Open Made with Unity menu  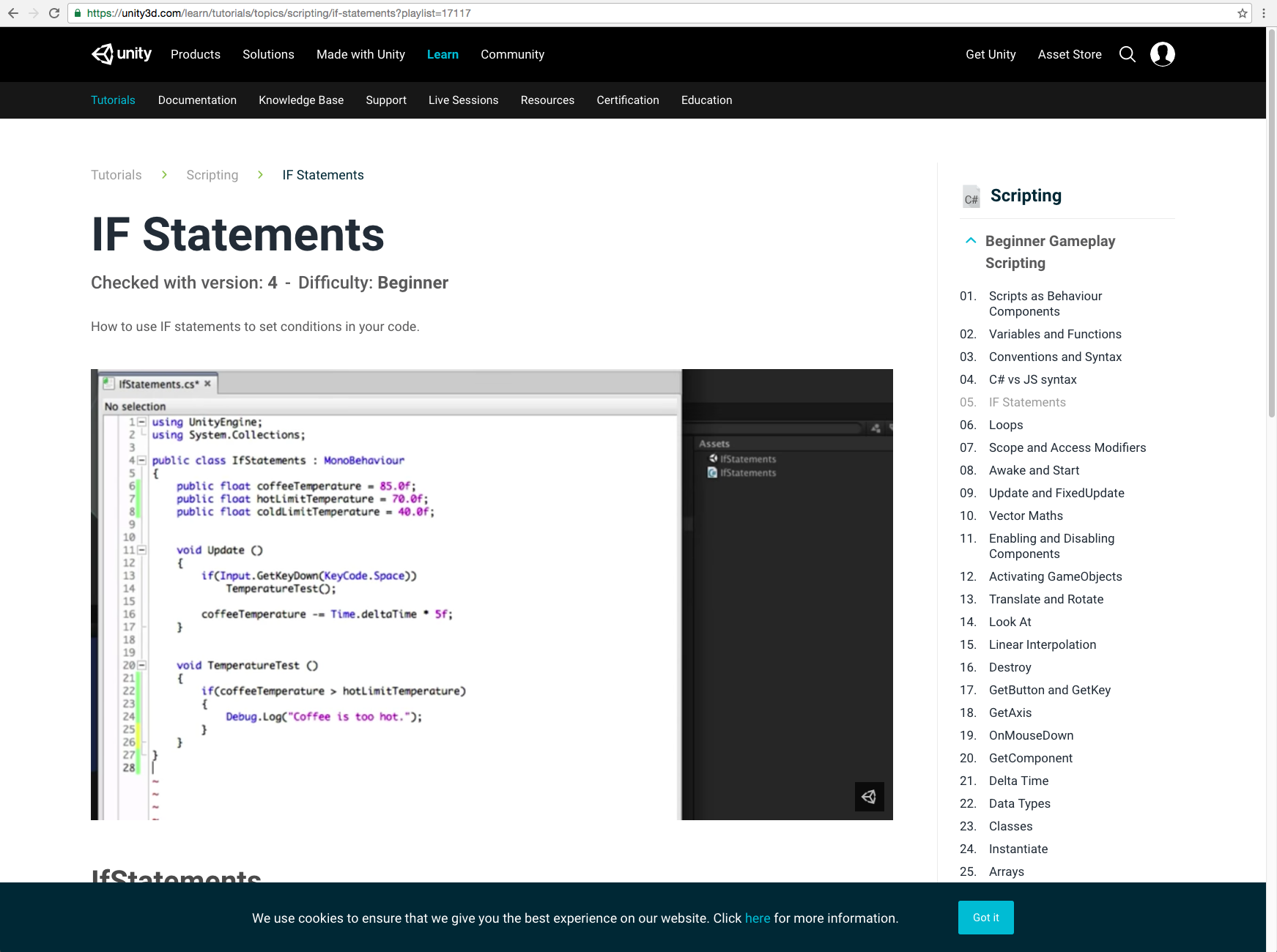point(360,54)
